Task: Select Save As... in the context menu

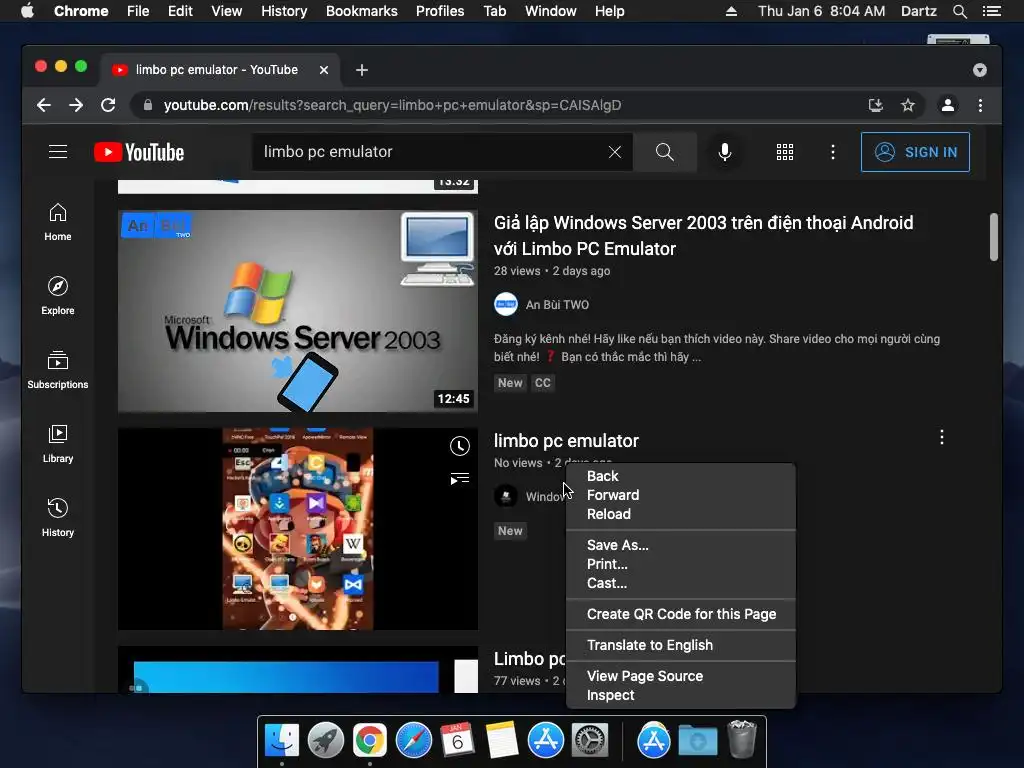Action: pyautogui.click(x=681, y=545)
